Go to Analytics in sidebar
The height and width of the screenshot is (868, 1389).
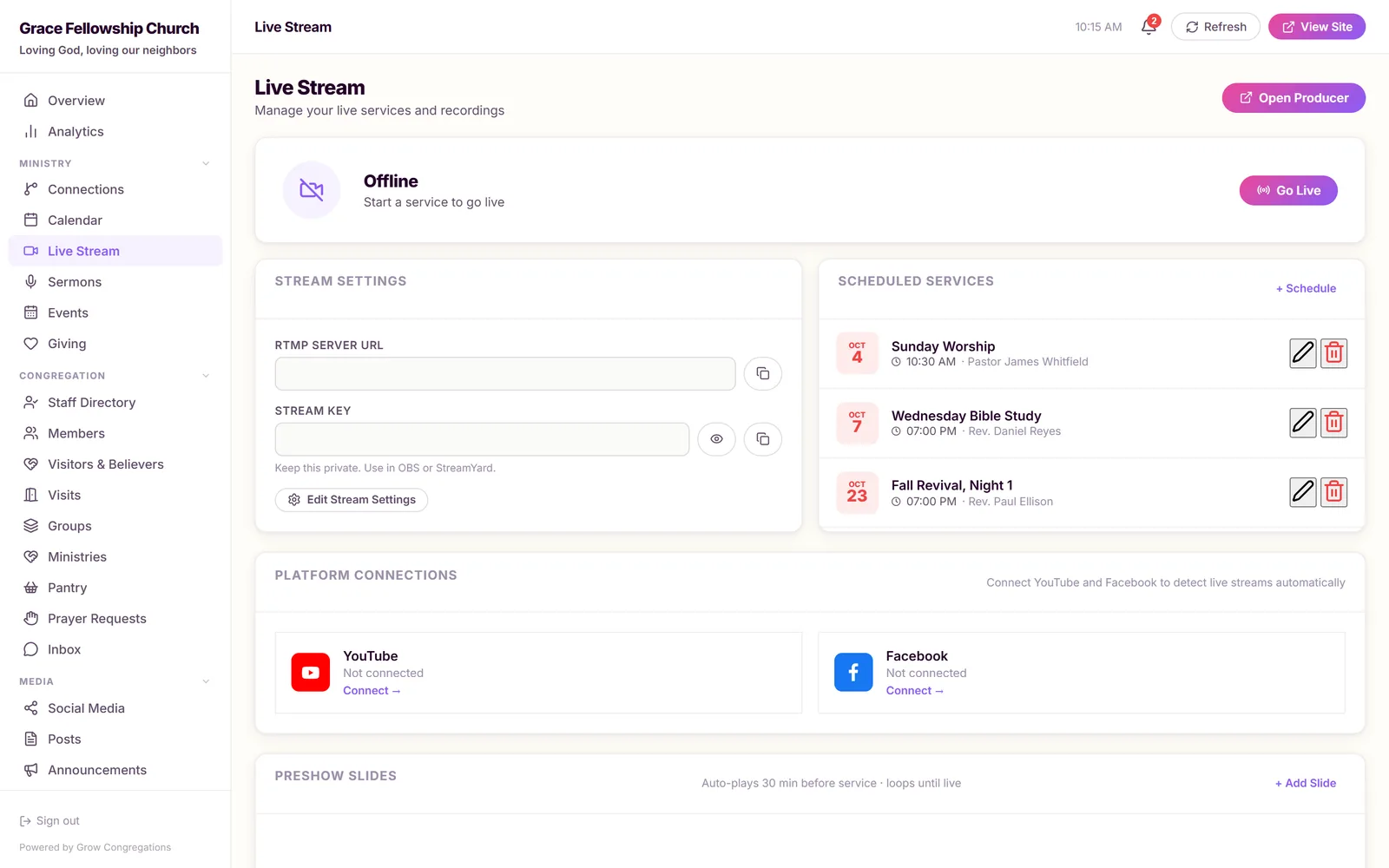[115, 132]
